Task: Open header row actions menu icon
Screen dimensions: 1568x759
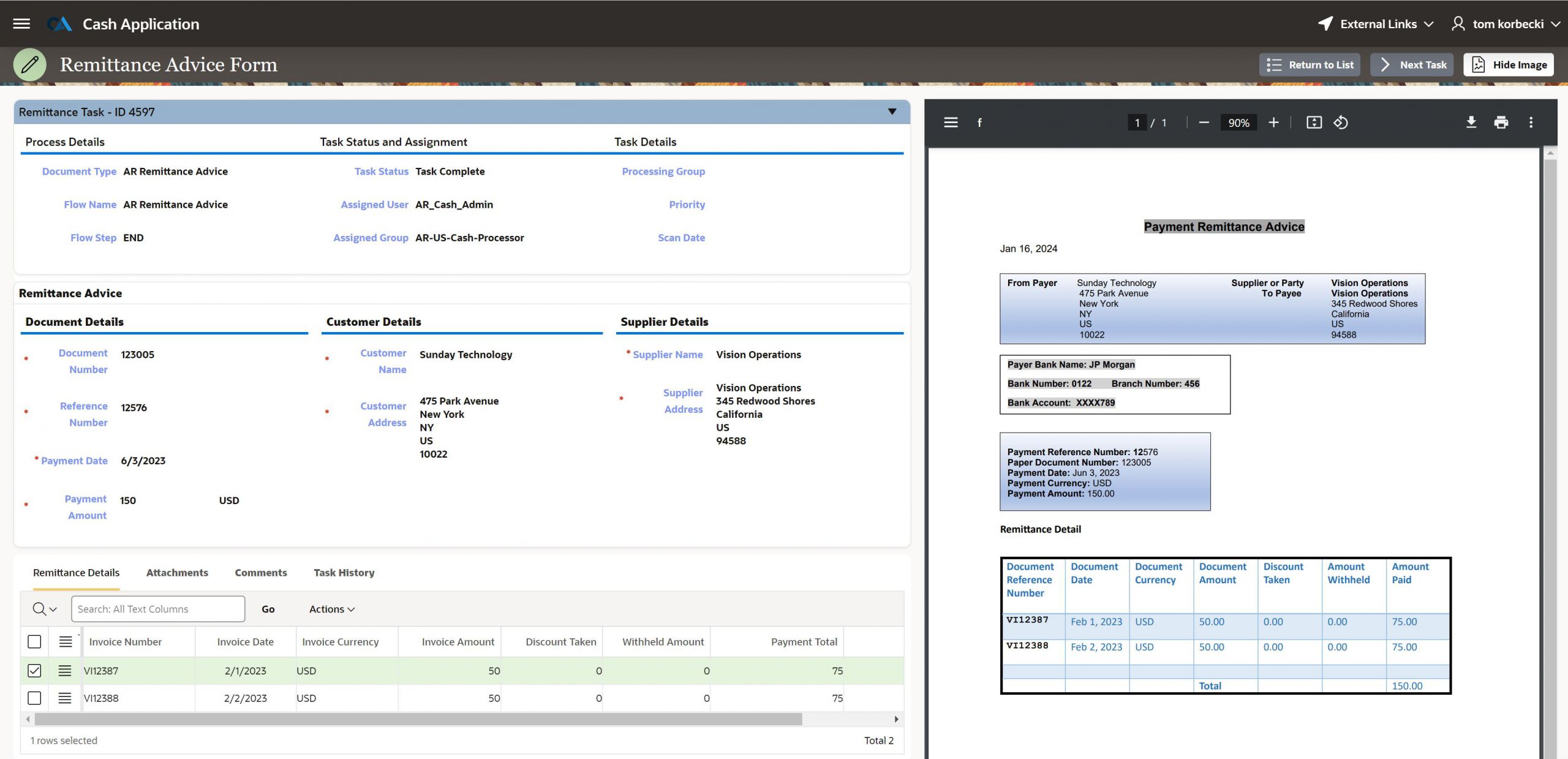Action: [x=66, y=641]
